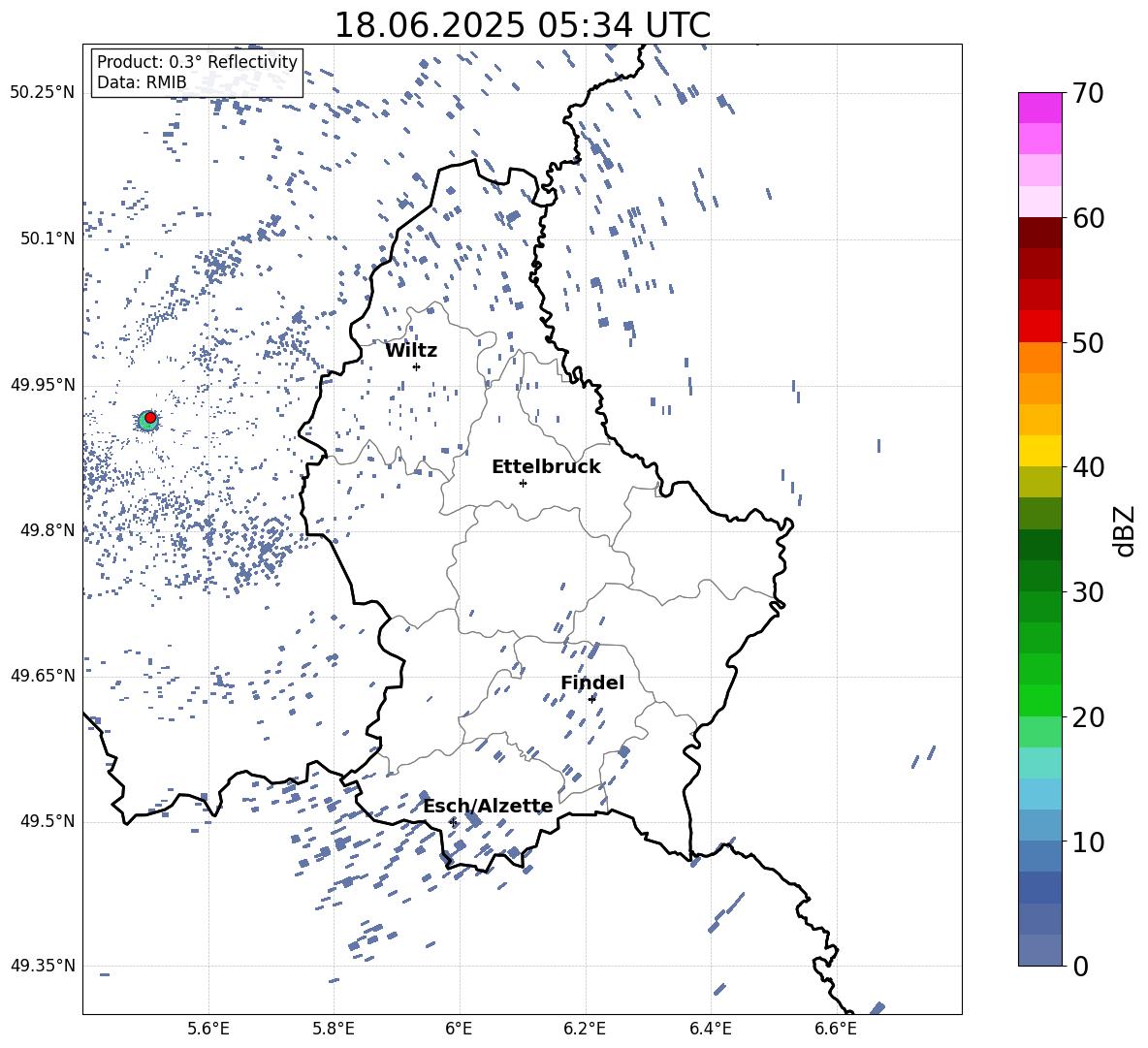Viewport: 1148px width, 1048px height.
Task: Select the Wiltz map label
Action: tap(411, 351)
